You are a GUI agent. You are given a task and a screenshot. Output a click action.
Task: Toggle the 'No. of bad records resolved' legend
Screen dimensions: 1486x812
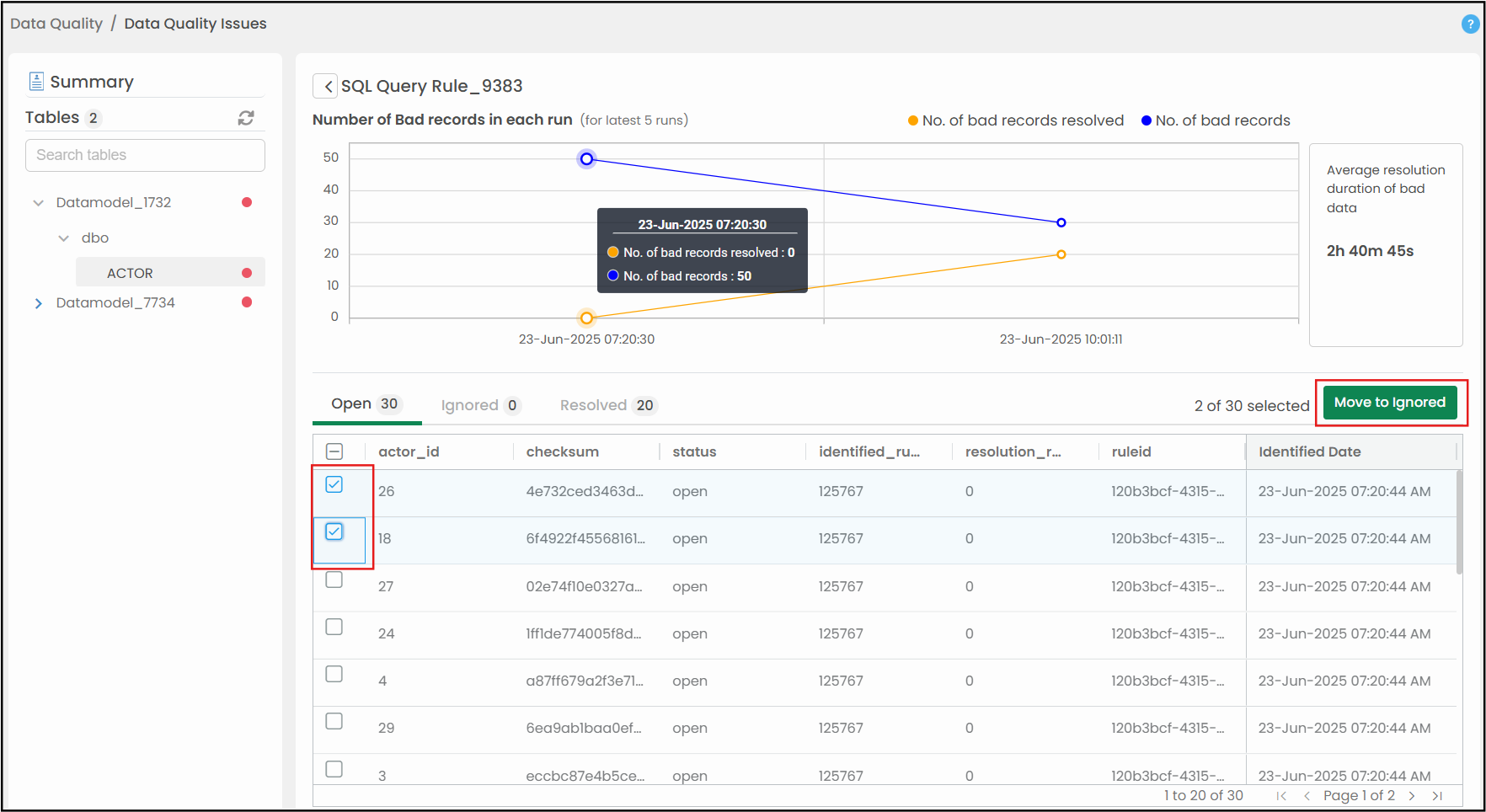click(1016, 120)
